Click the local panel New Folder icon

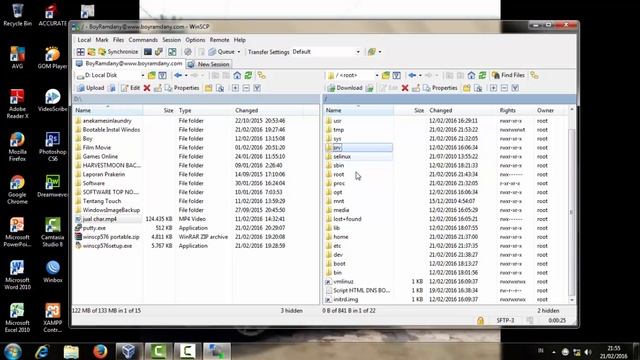tap(209, 88)
